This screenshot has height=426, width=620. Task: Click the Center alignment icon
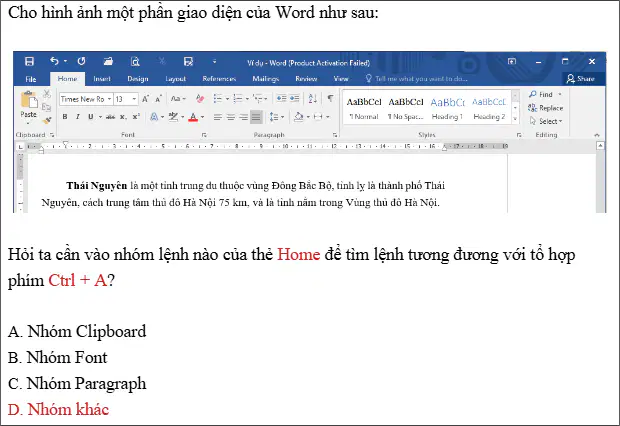pos(231,117)
